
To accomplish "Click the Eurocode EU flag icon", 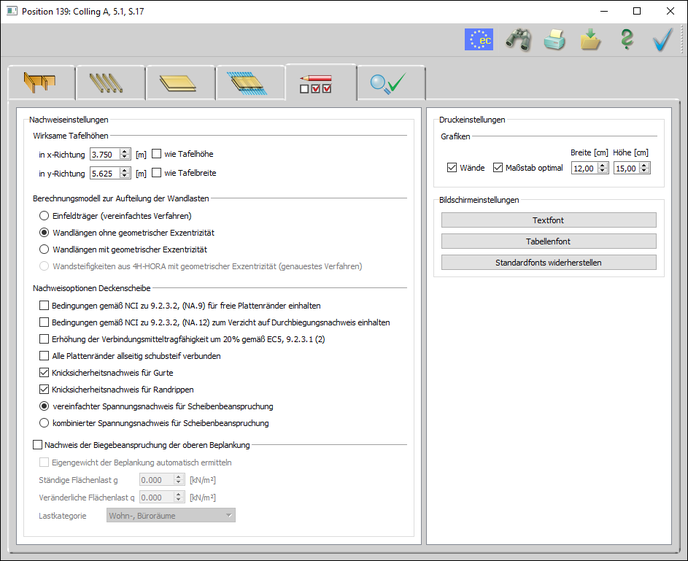I will click(x=479, y=39).
